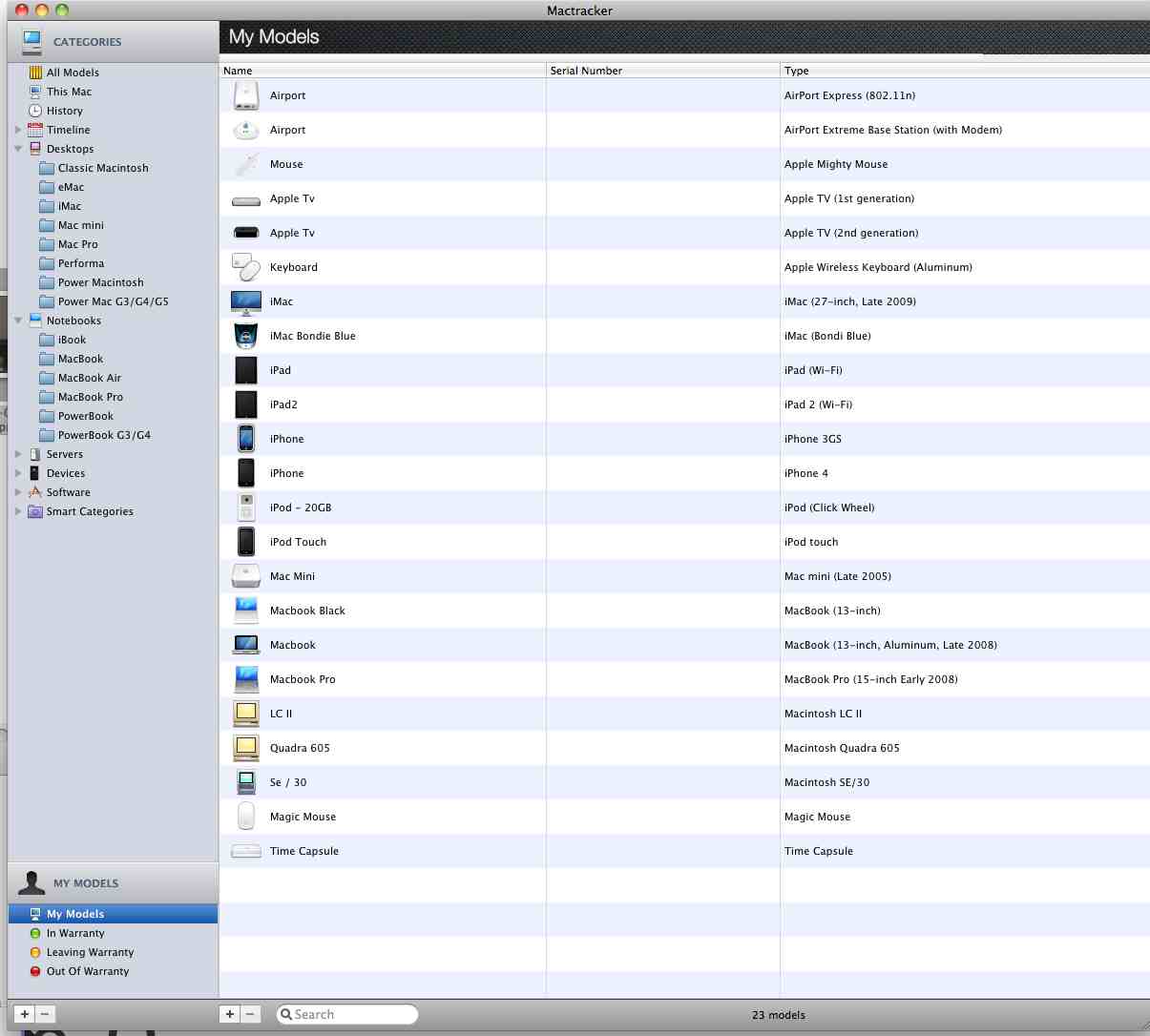Sort by the Name column header

click(x=383, y=71)
